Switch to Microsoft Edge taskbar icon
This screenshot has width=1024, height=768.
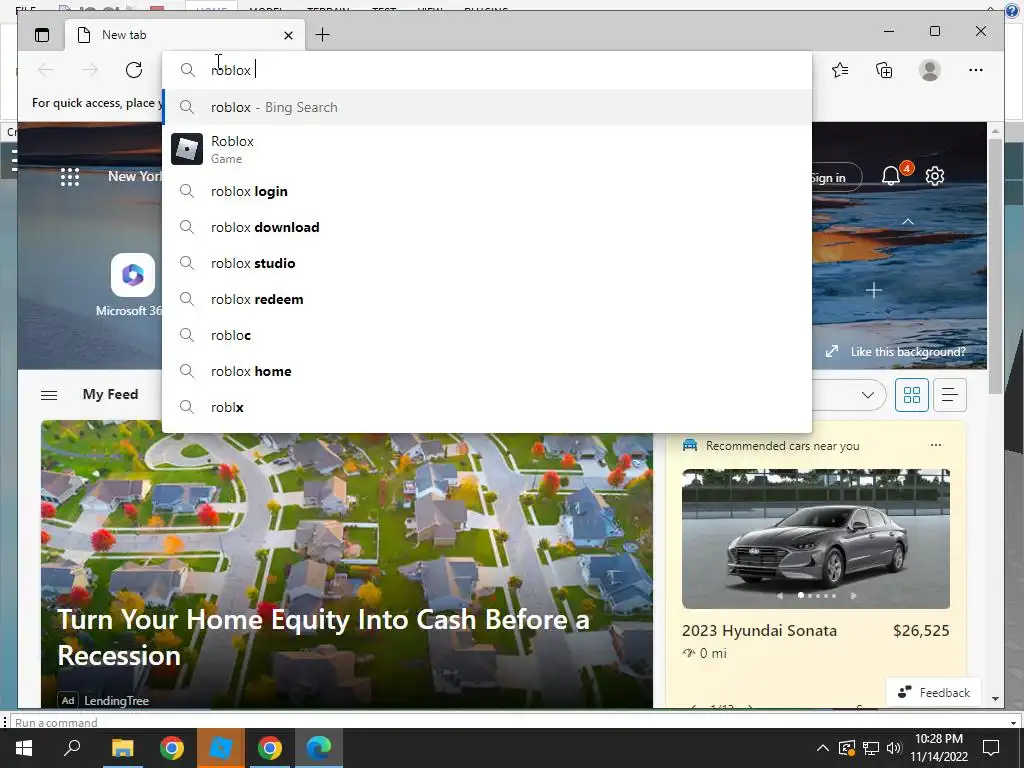[319, 748]
